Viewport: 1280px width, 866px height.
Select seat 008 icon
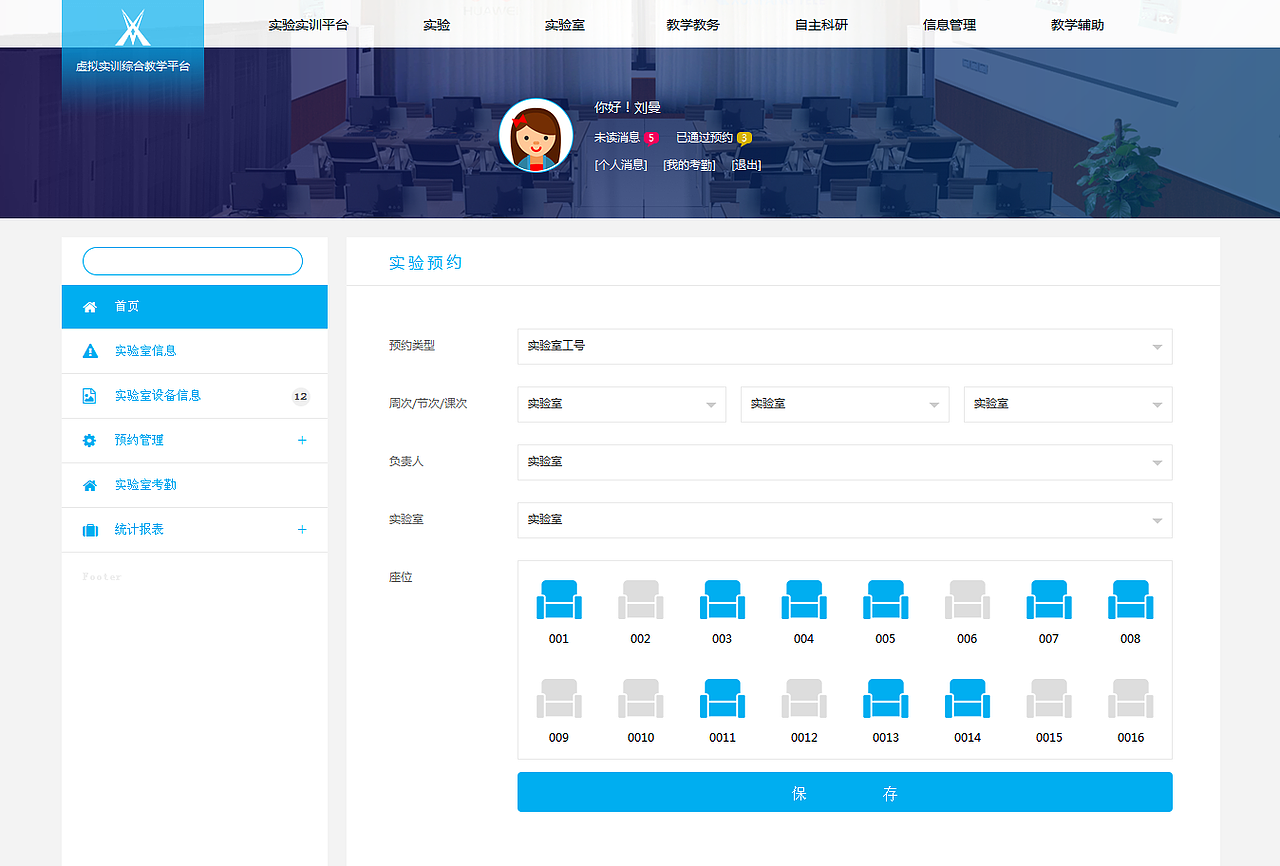(x=1131, y=600)
